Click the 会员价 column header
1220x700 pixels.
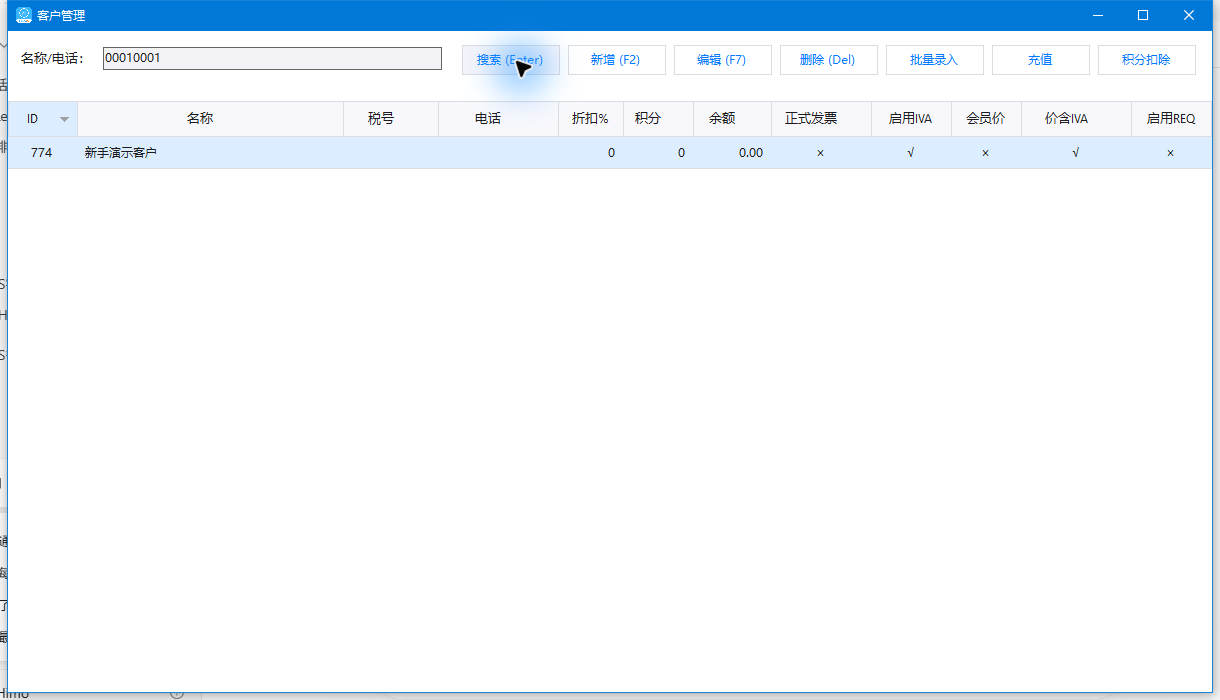987,119
